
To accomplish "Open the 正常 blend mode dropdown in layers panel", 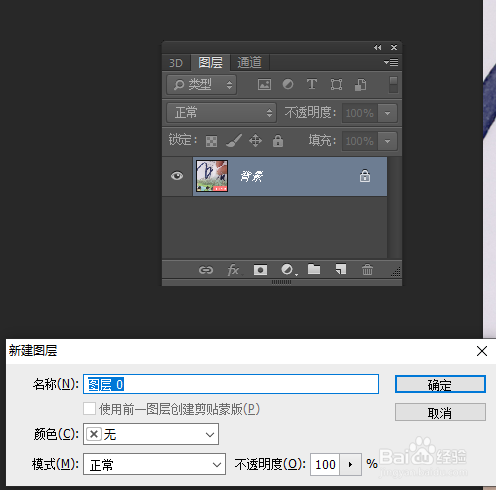I will [x=222, y=113].
